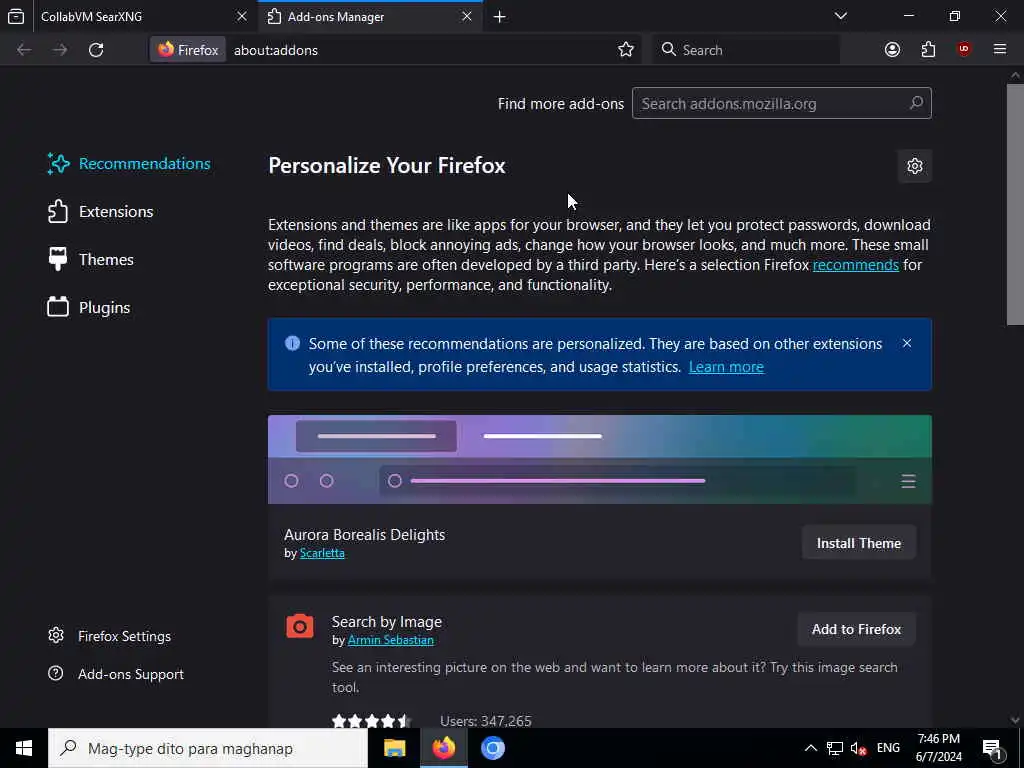Show hidden system tray icons
This screenshot has width=1024, height=768.
(810, 748)
